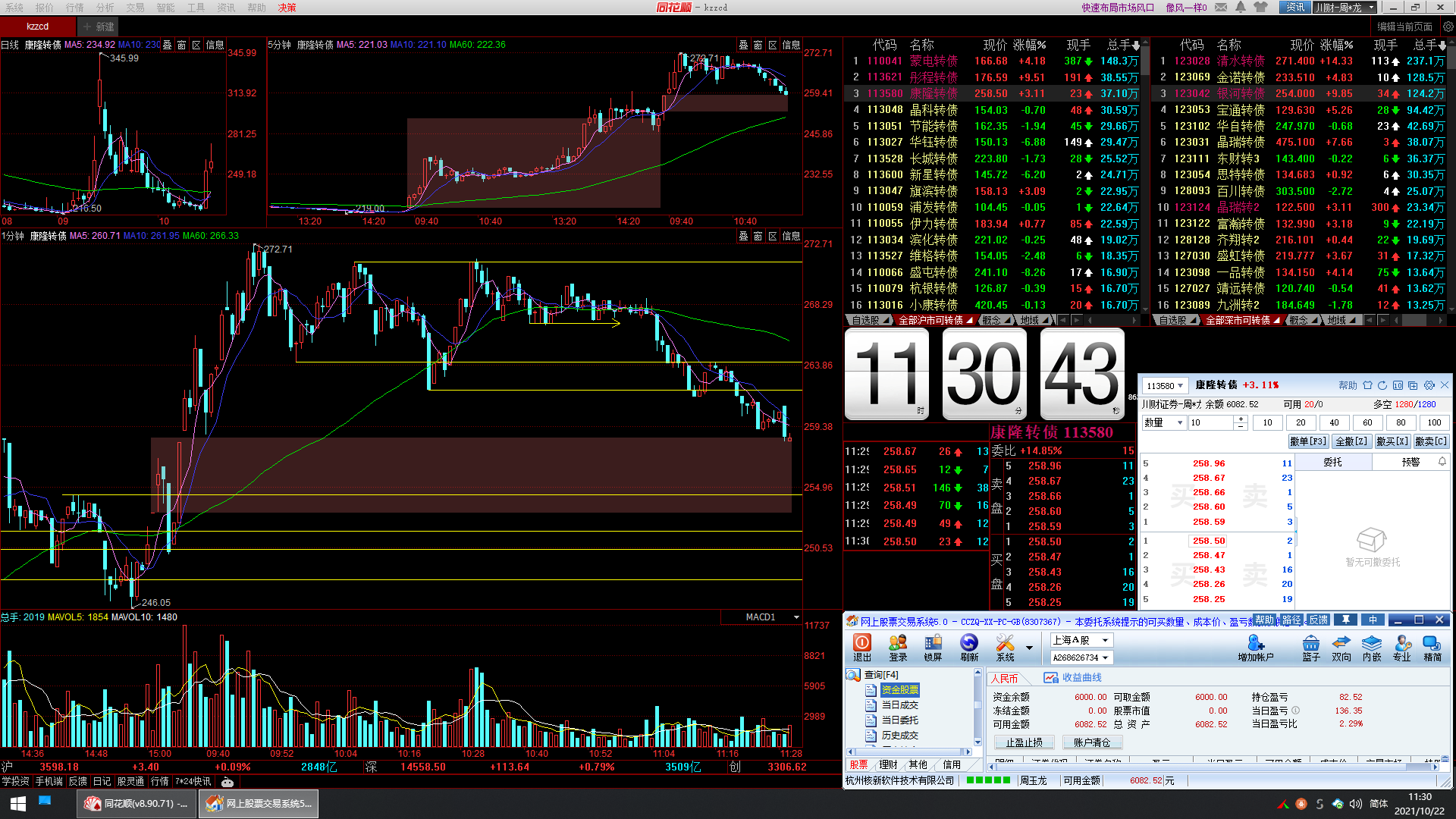Screen dimensions: 1456x819
Task: Click the 编辑当前页面 button
Action: [x=1405, y=27]
